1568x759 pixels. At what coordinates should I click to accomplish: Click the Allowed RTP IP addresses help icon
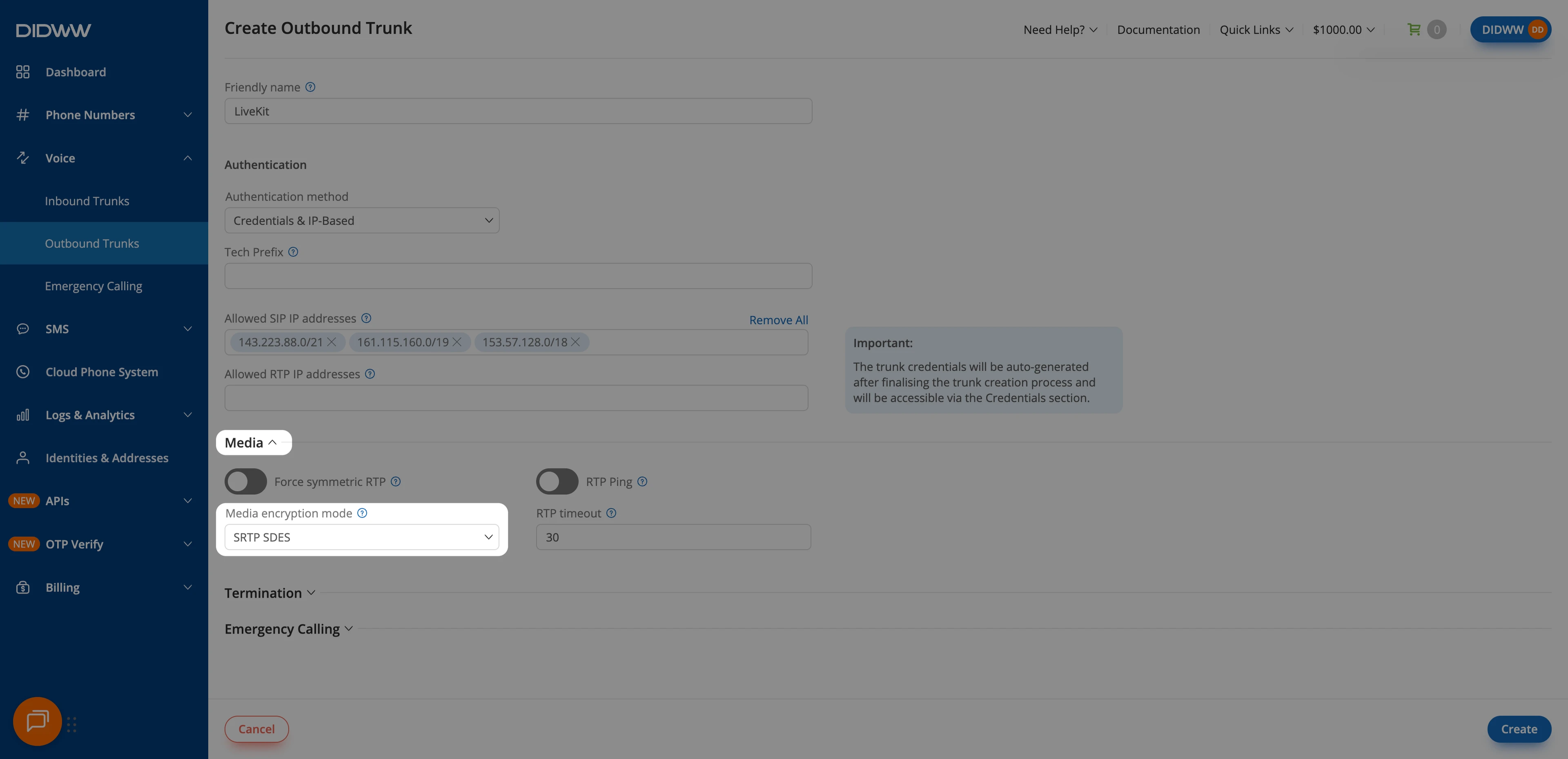click(370, 373)
